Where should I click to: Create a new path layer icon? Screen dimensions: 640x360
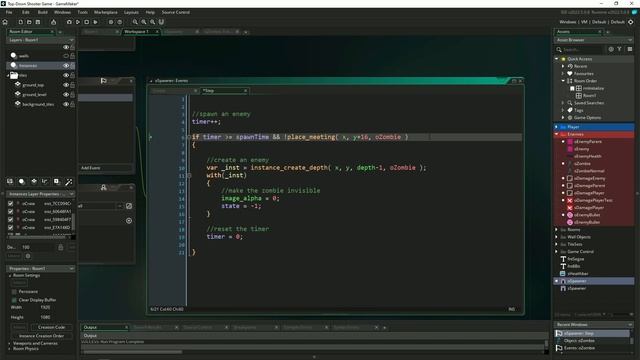(x=45, y=181)
